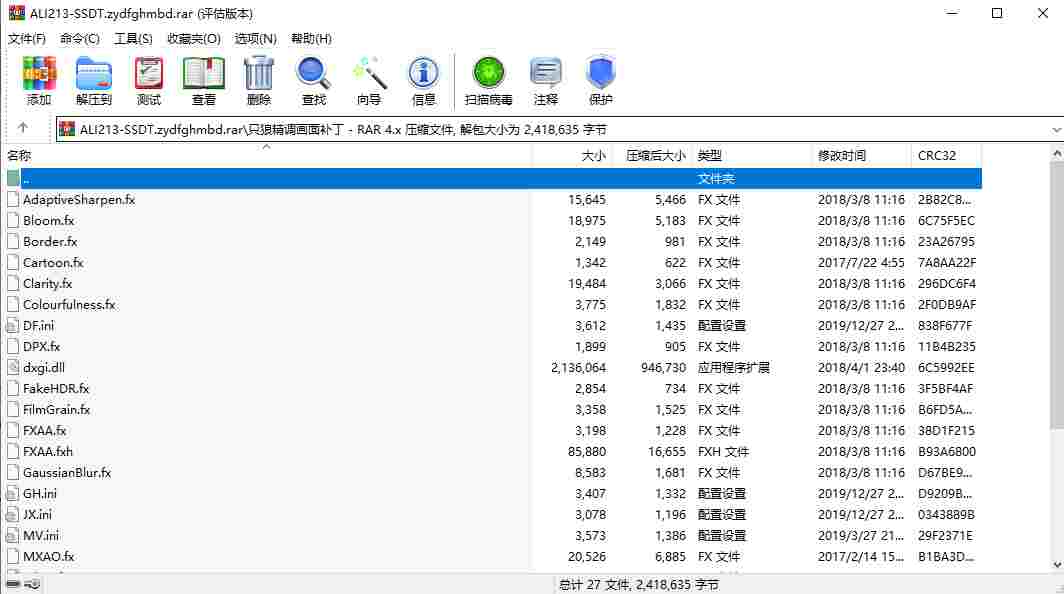Sort by CRC32 column header
Viewport: 1064px width, 594px height.
tap(946, 155)
